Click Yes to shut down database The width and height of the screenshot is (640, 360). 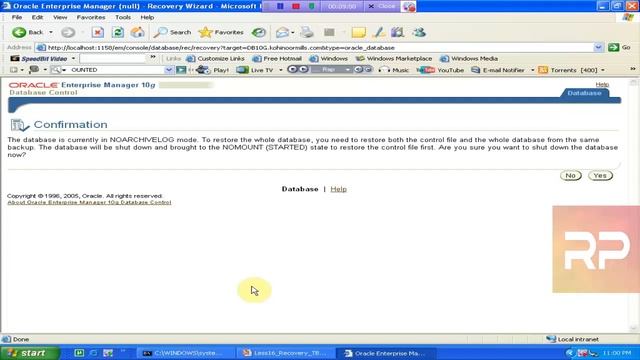click(600, 176)
